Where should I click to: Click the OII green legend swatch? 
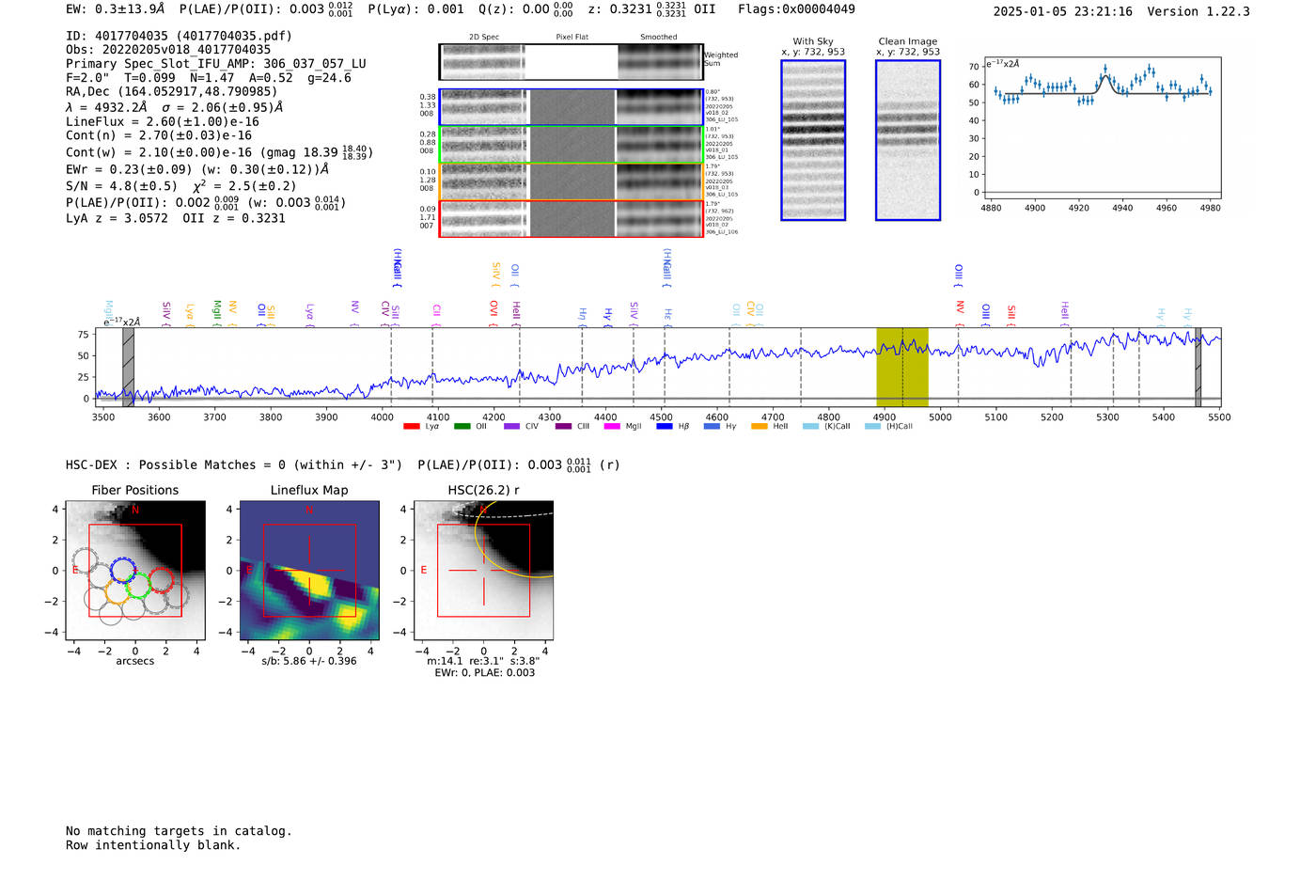462,427
